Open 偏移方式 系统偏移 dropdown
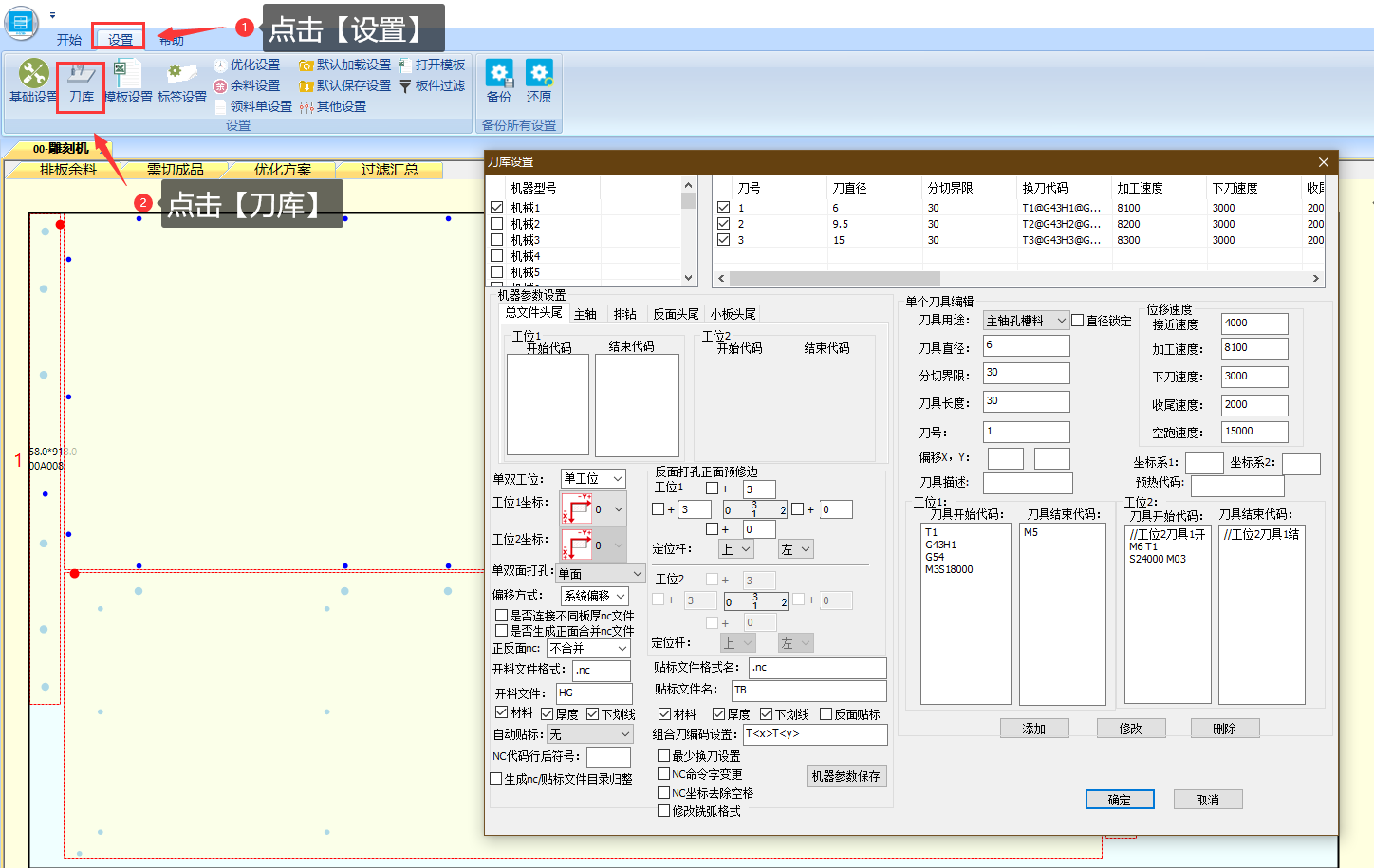Screen dimensions: 1374x868 595,596
